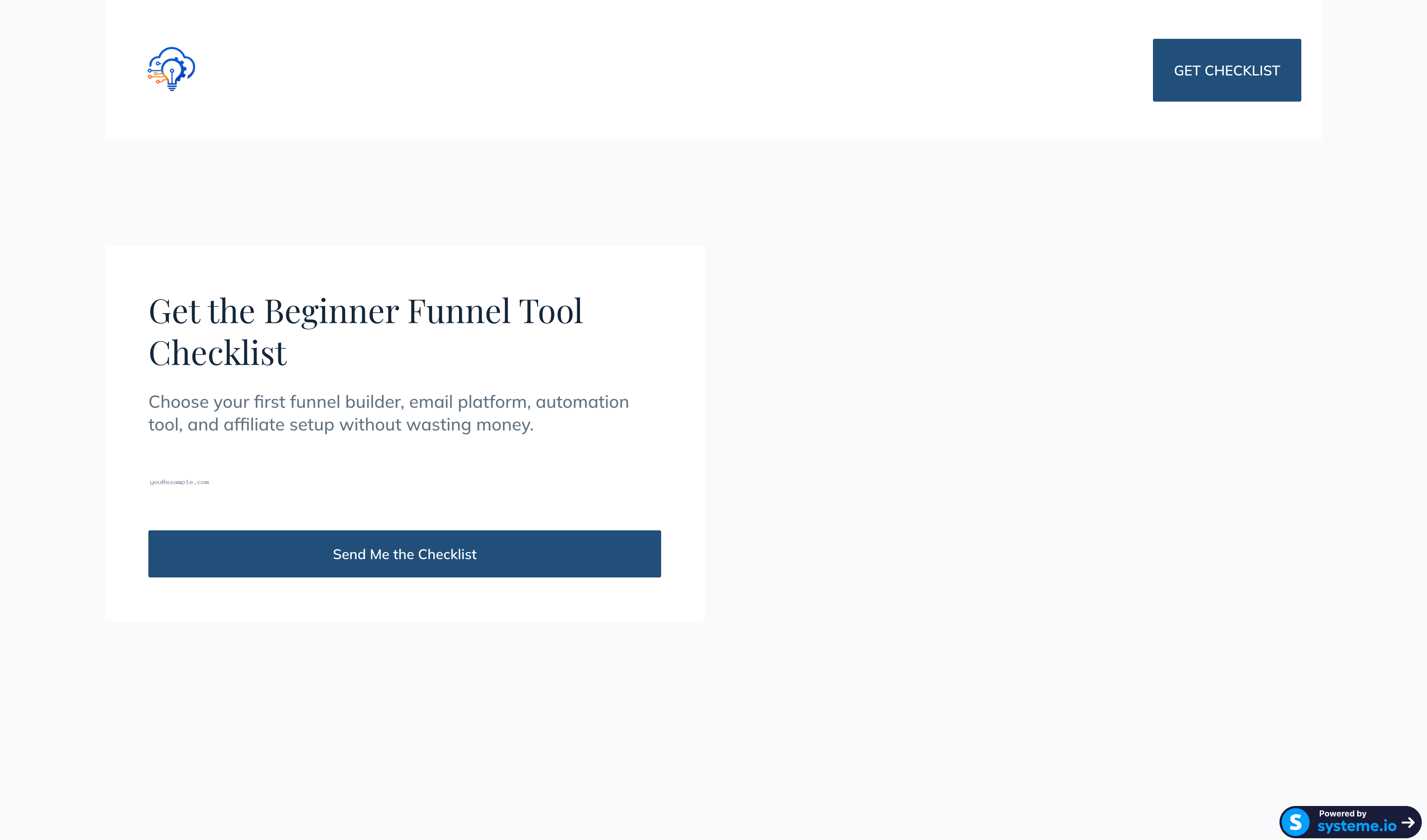Click the cloud lightbulb logo
1427x840 pixels.
[x=172, y=69]
